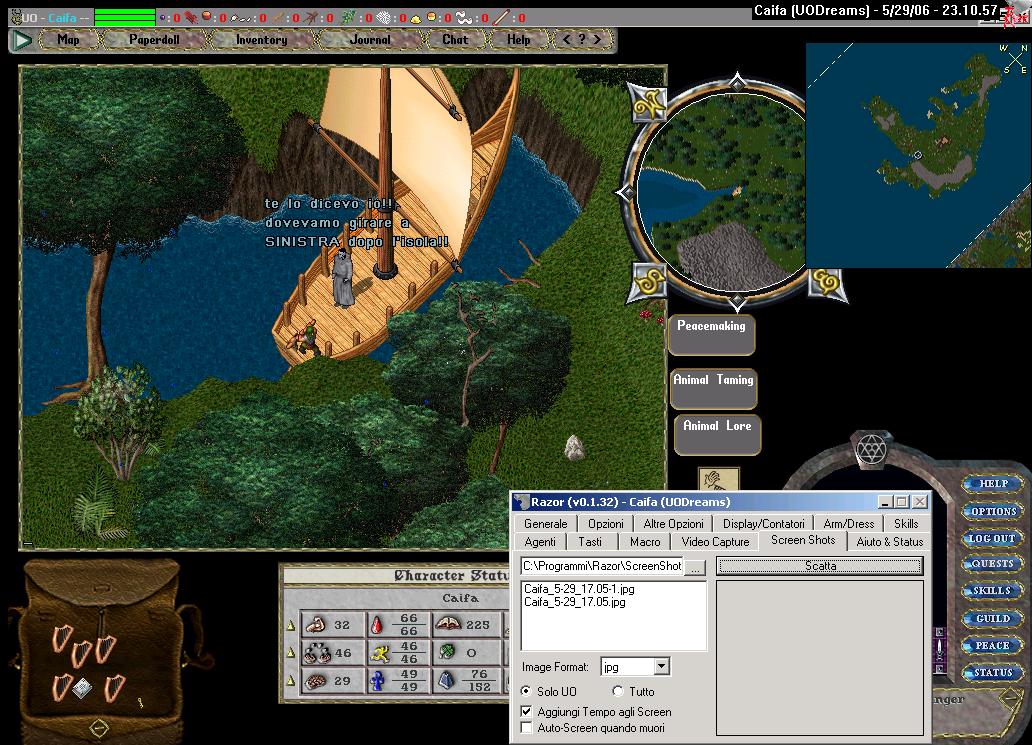Select the harp left of the silver tile

61,686
